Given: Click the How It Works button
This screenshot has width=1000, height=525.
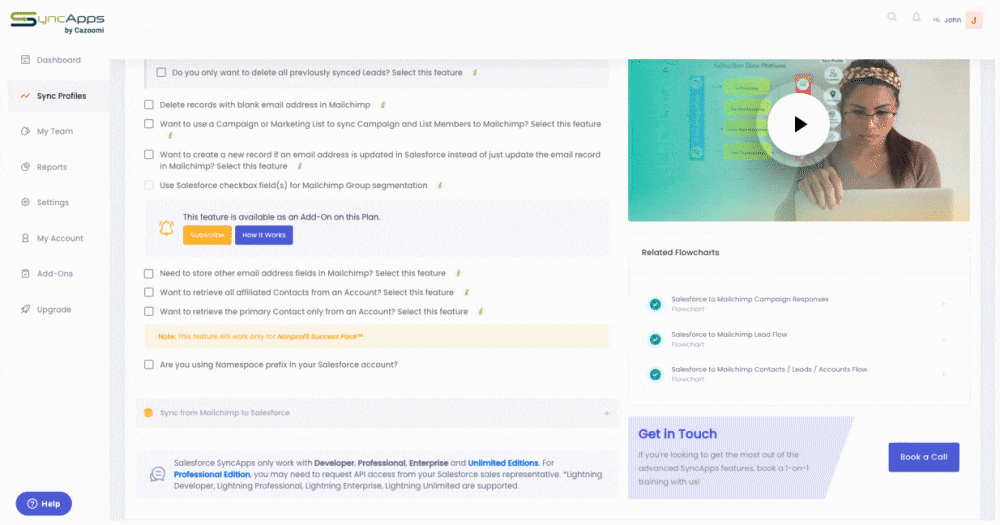Looking at the screenshot, I should pos(264,235).
